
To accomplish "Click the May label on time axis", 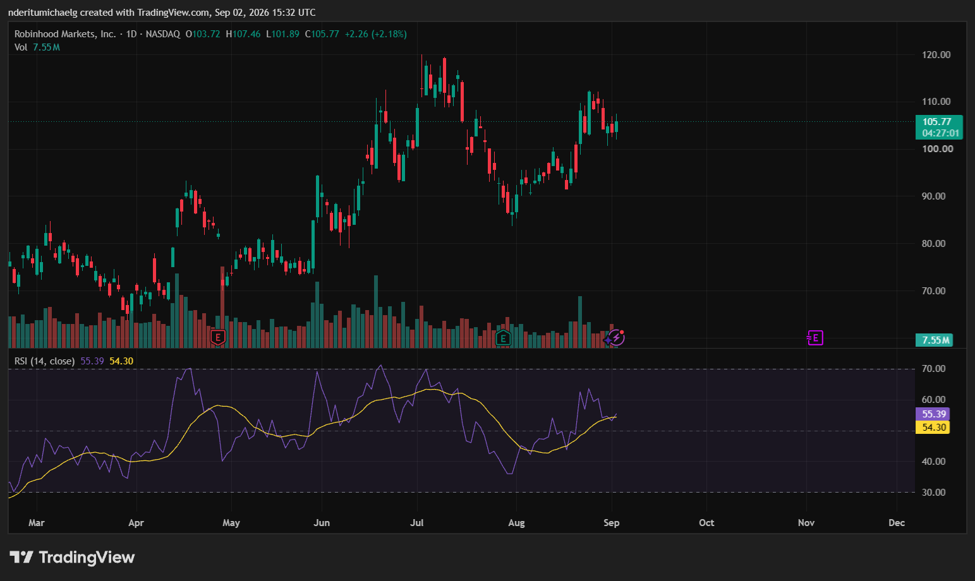I will [x=231, y=523].
